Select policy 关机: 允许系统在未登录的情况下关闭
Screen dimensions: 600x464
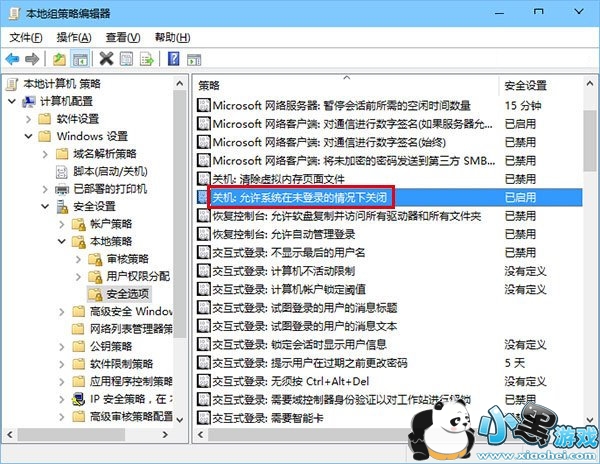click(299, 197)
